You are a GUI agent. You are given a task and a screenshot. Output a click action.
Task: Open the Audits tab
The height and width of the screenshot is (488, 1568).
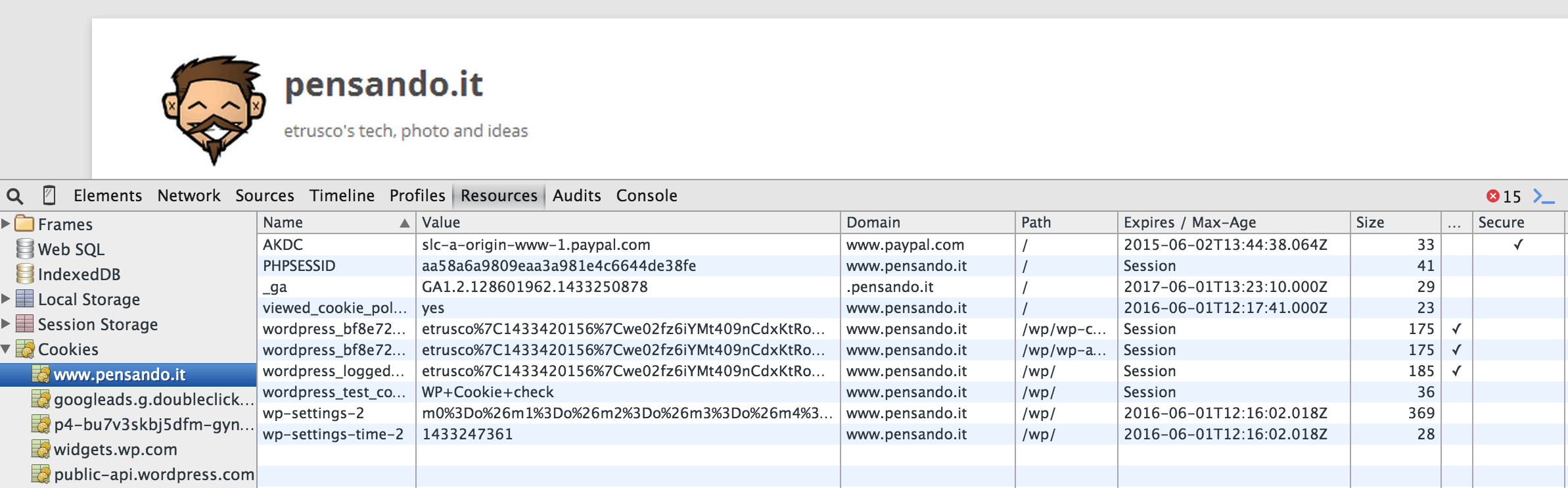(x=577, y=195)
